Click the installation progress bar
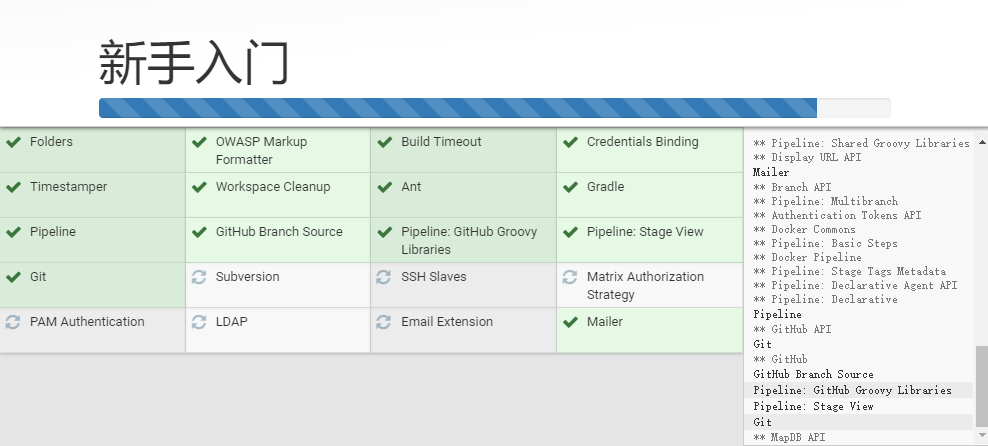The height and width of the screenshot is (446, 988). coord(495,108)
